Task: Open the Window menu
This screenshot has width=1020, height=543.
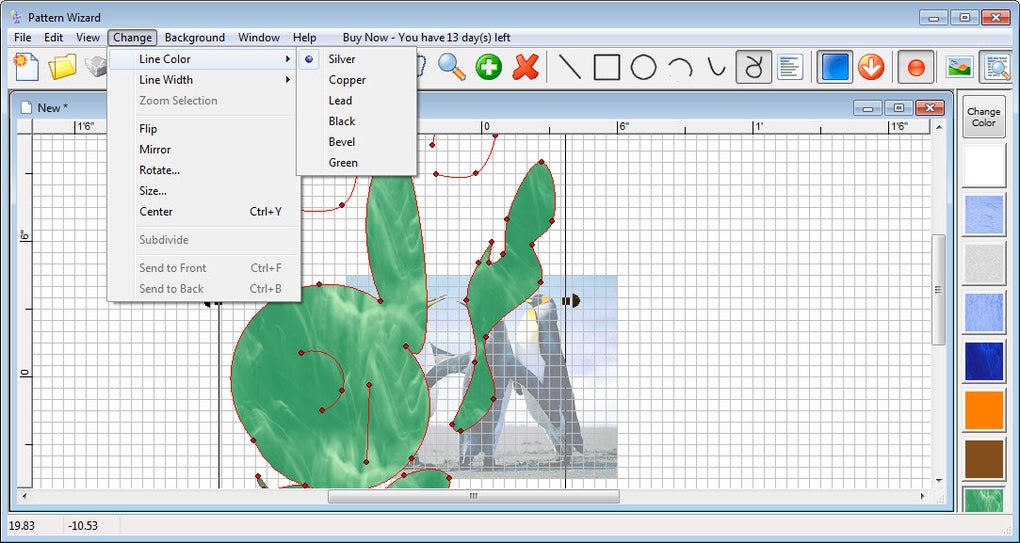Action: click(x=259, y=38)
